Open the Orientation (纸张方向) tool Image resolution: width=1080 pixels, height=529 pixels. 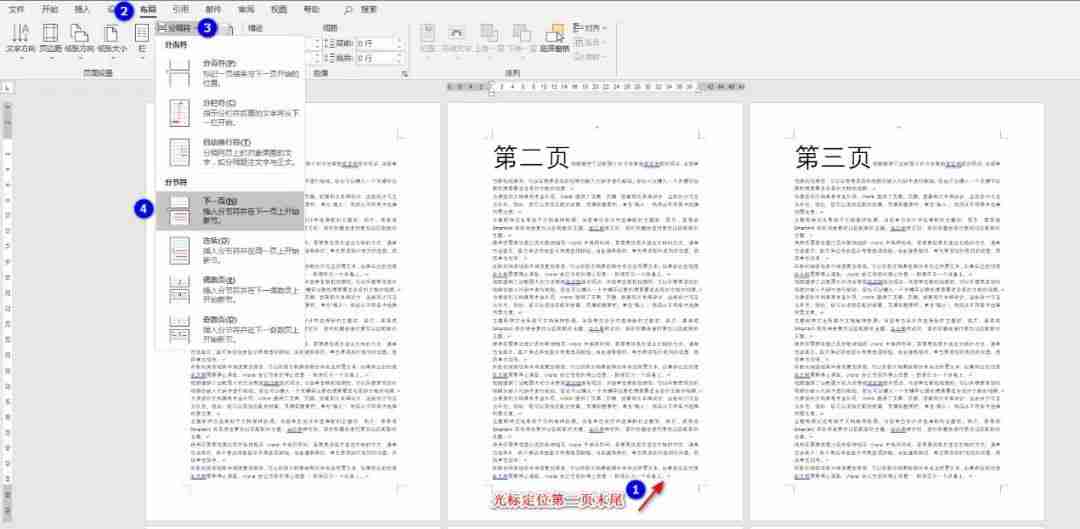(x=80, y=38)
